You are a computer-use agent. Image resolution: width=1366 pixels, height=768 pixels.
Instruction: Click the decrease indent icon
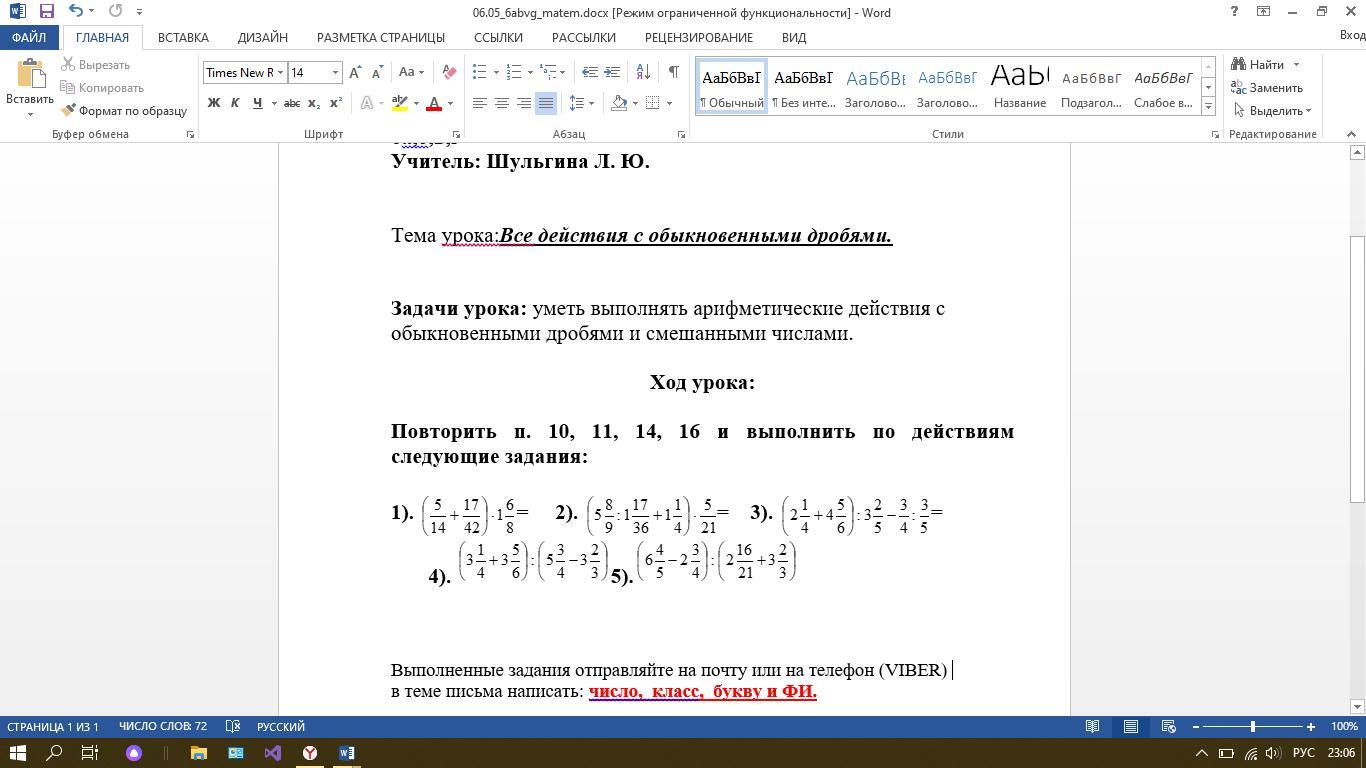[590, 72]
